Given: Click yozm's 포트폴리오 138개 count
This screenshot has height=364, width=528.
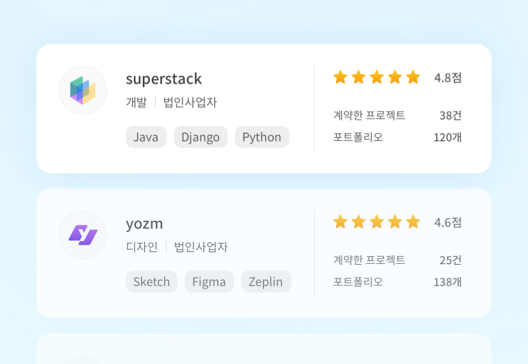Looking at the screenshot, I should click(448, 282).
